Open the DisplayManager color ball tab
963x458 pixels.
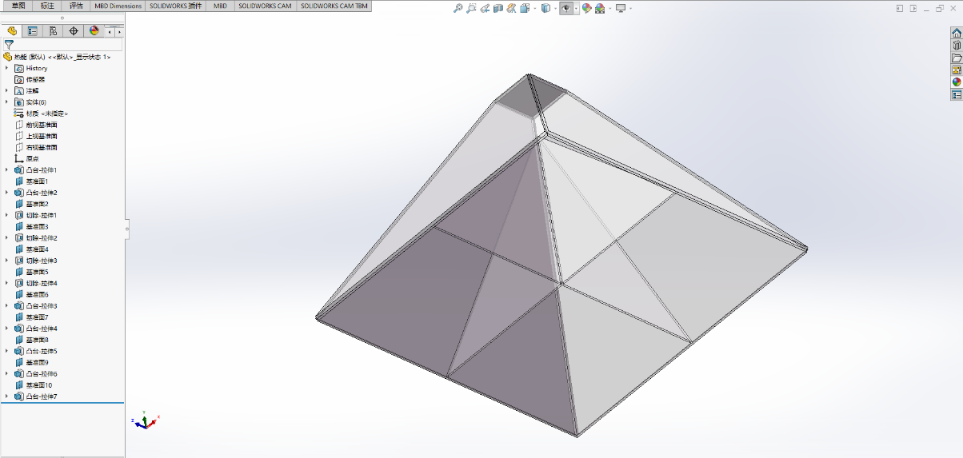click(94, 31)
